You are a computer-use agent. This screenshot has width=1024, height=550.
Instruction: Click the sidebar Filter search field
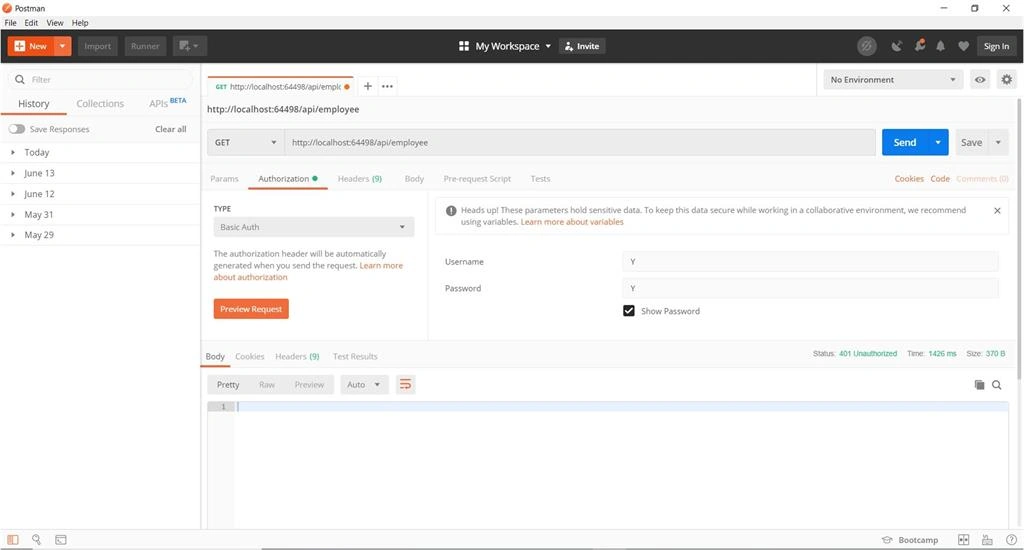click(101, 80)
